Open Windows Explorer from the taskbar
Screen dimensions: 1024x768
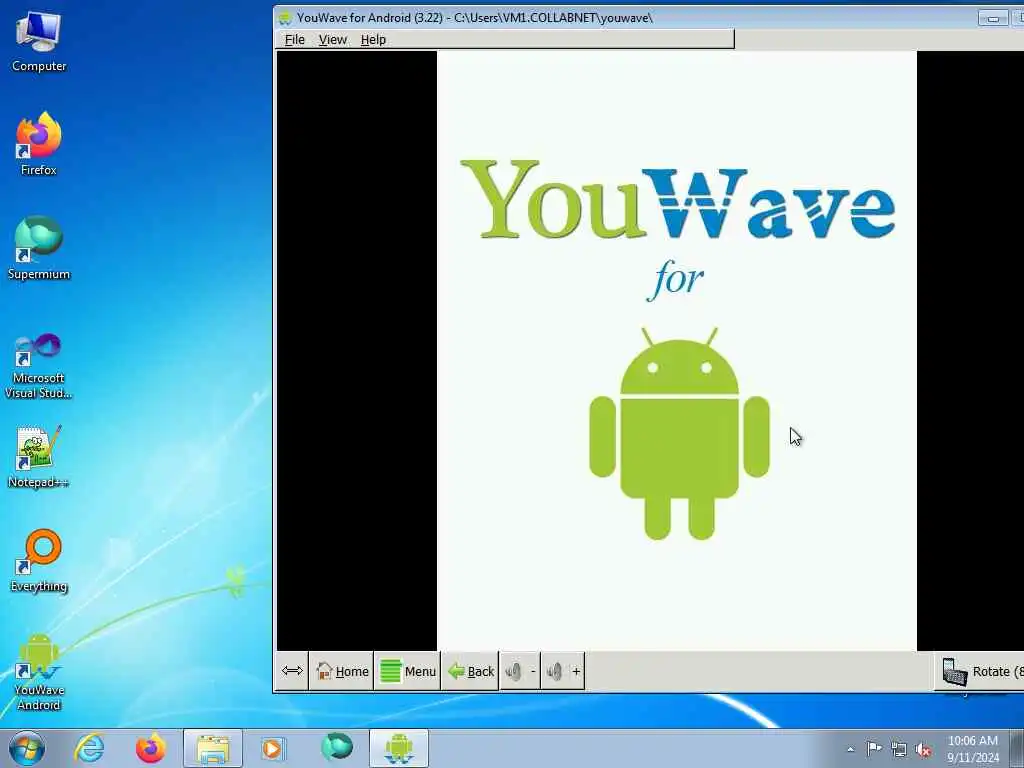coord(213,748)
